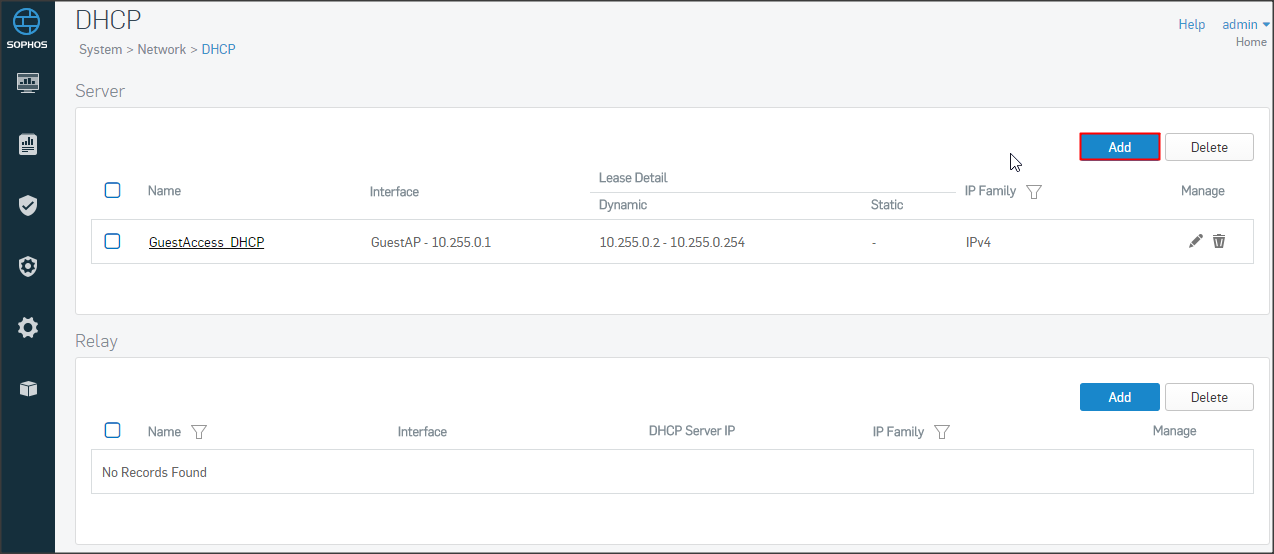
Task: Open the Help link
Action: (1191, 24)
